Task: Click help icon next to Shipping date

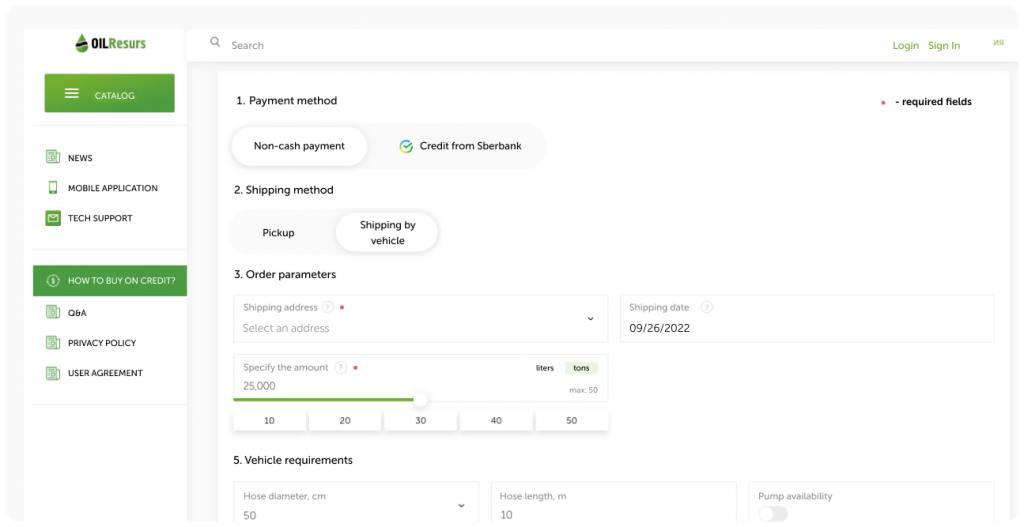Action: tap(707, 308)
